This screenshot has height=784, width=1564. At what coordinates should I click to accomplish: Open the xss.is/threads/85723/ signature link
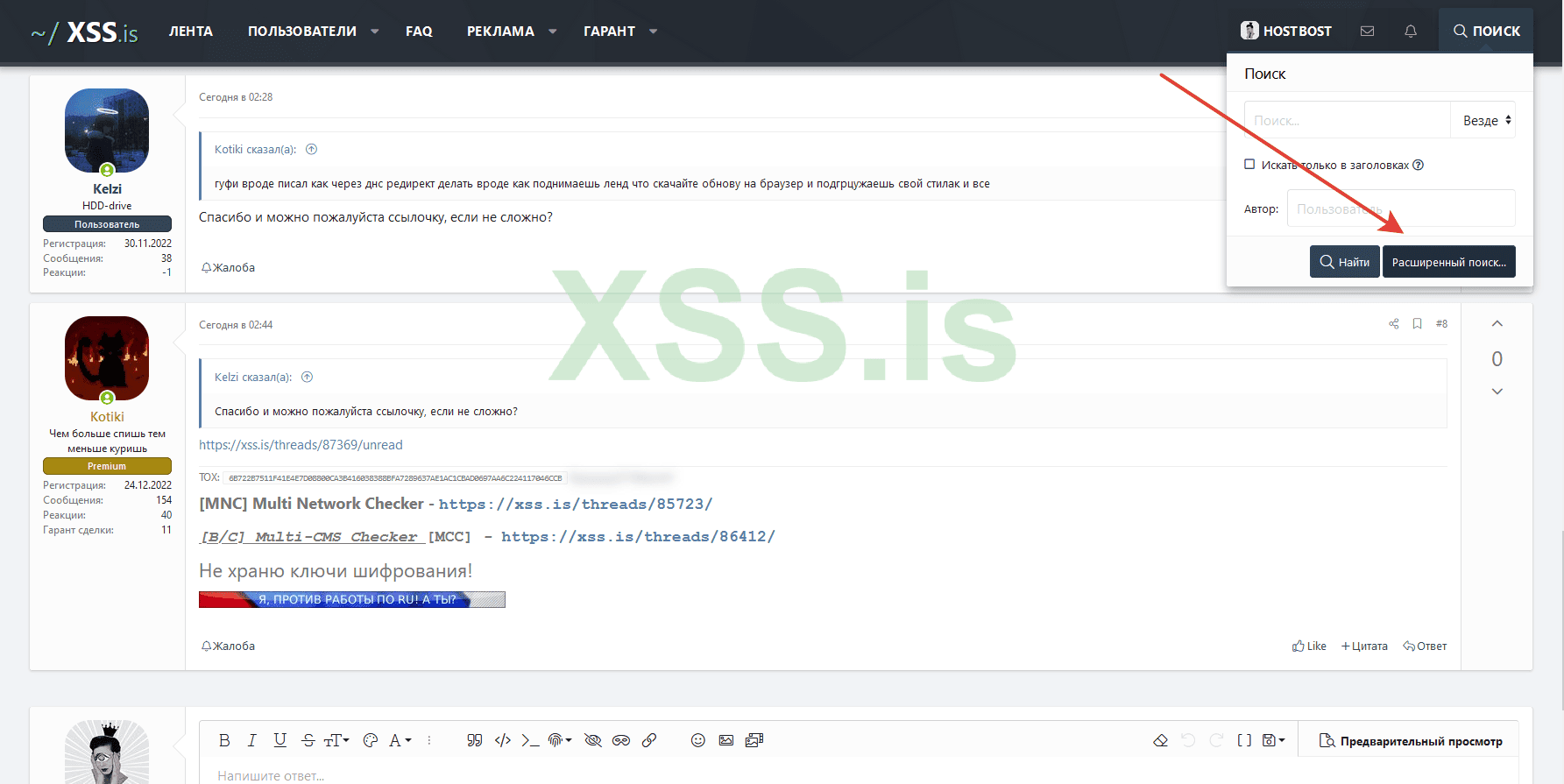point(576,504)
